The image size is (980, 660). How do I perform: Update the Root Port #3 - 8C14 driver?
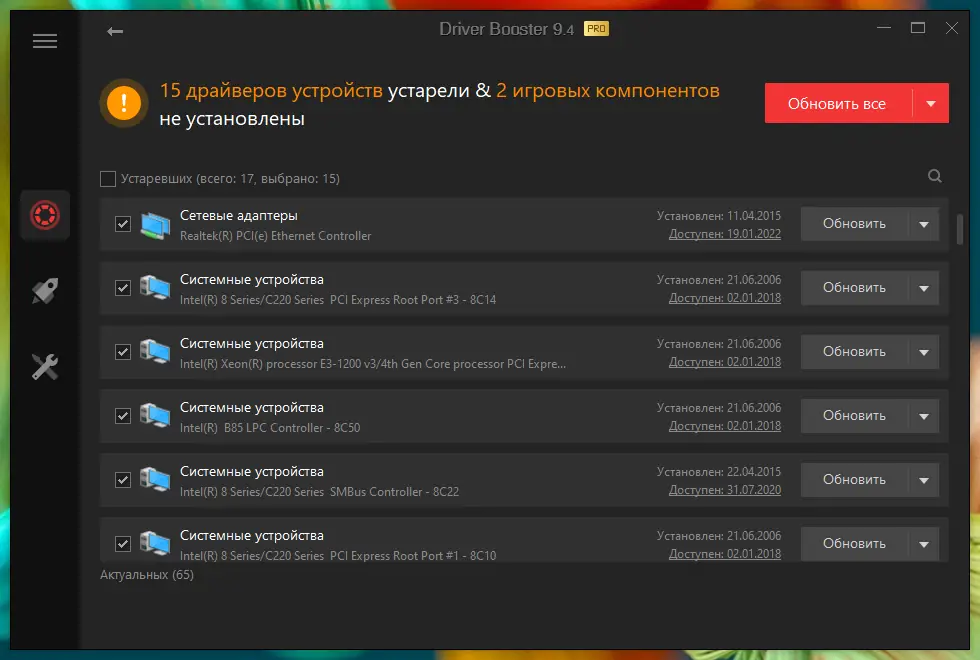pyautogui.click(x=854, y=288)
